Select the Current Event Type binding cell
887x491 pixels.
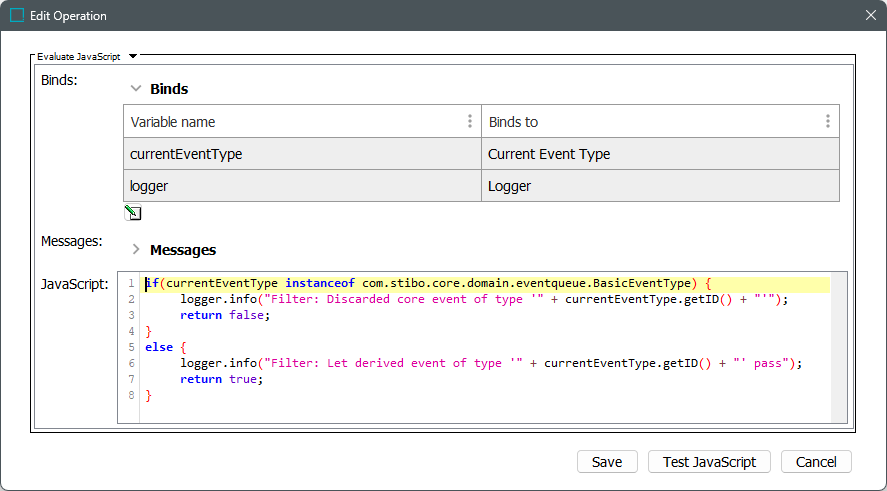click(660, 154)
